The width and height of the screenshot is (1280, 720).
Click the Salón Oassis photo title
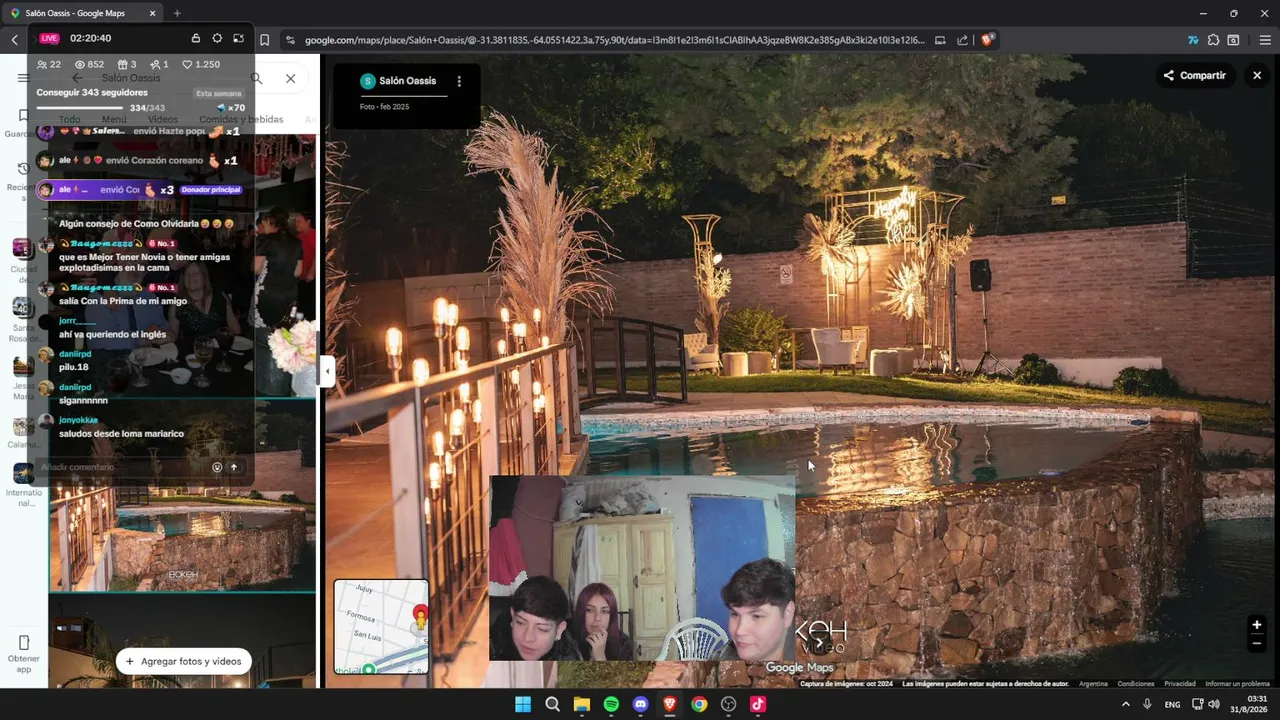[x=407, y=81]
